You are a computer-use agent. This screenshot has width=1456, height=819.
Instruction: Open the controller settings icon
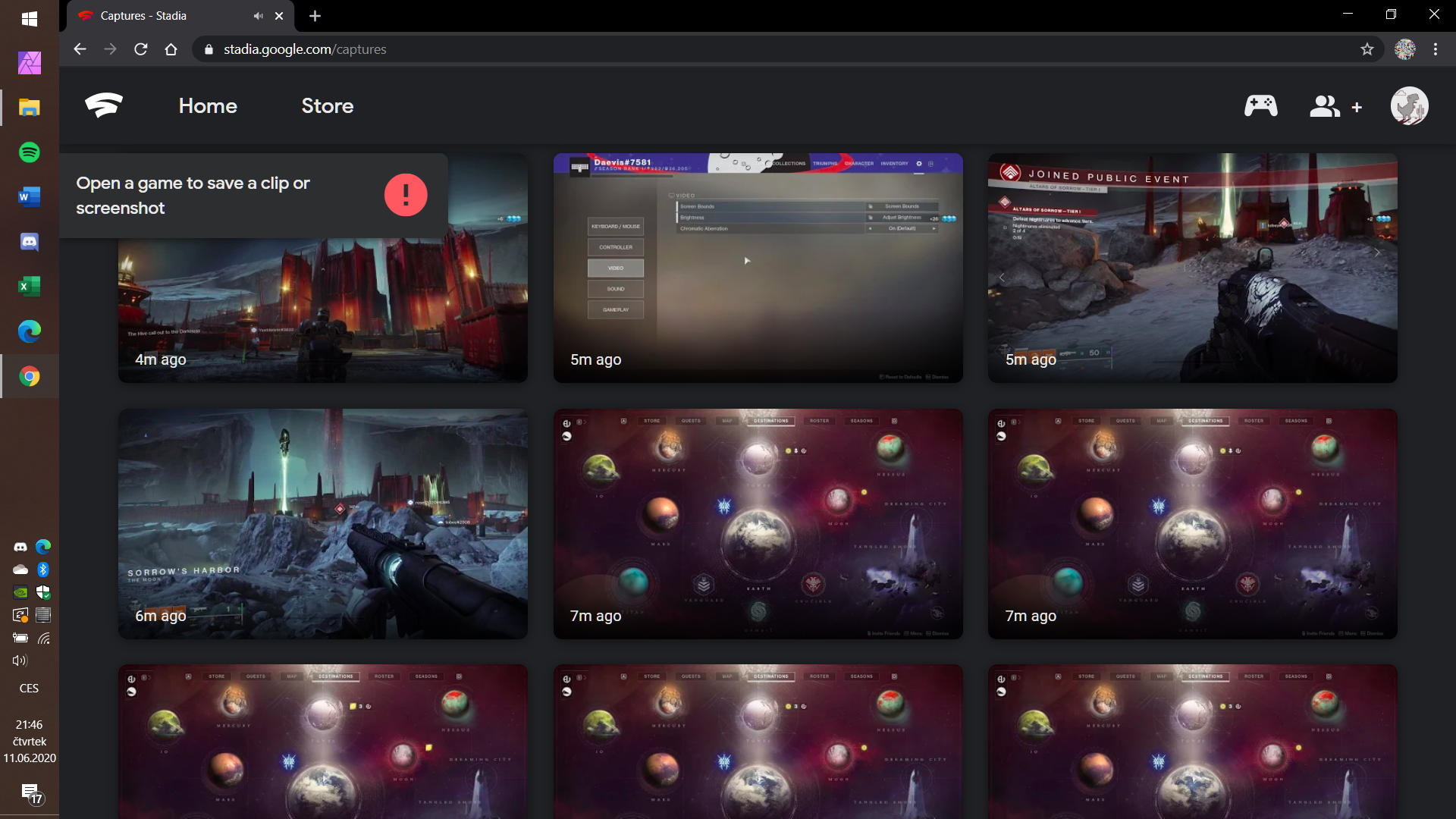(1260, 106)
